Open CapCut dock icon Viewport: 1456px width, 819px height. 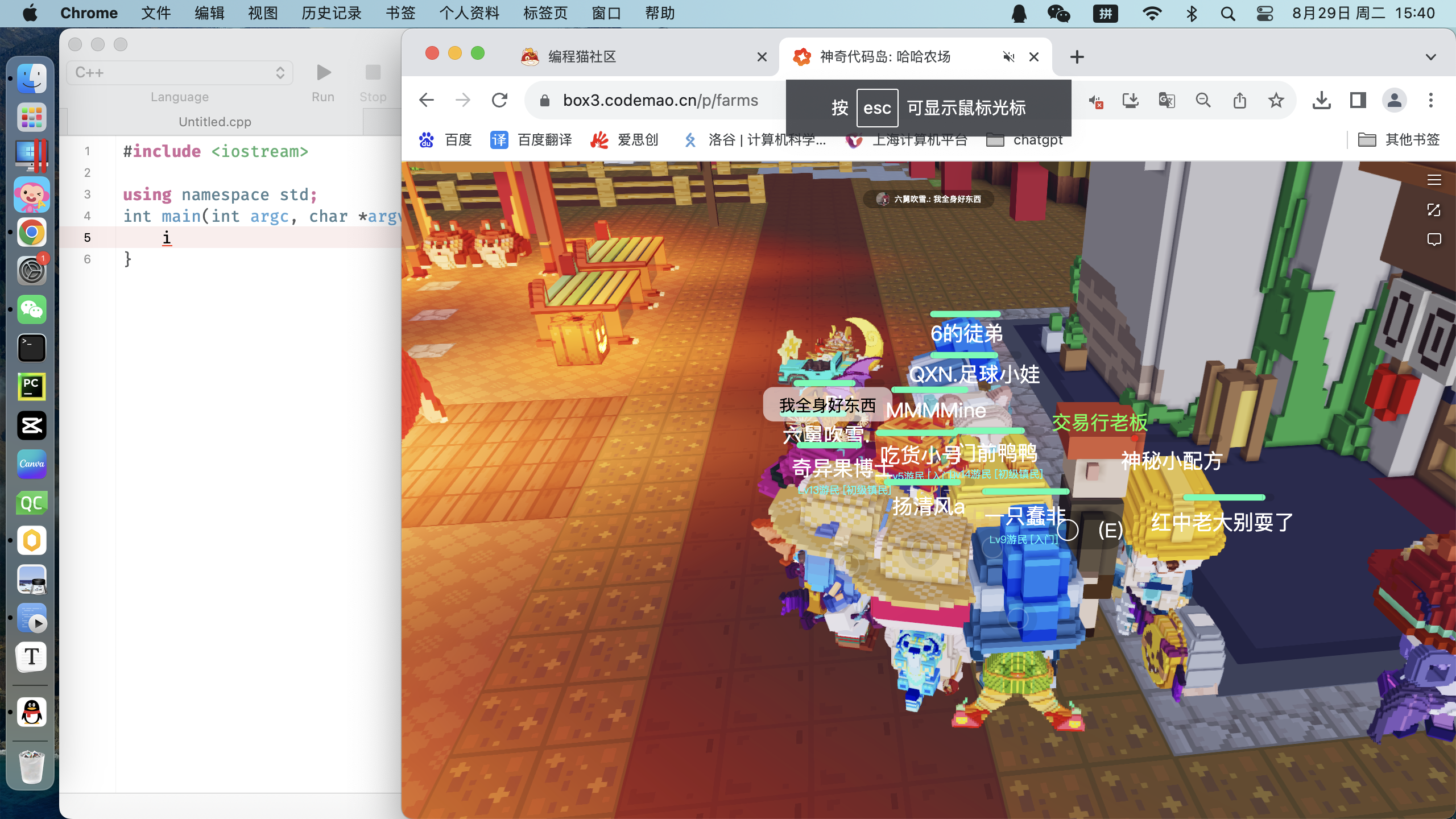coord(32,425)
